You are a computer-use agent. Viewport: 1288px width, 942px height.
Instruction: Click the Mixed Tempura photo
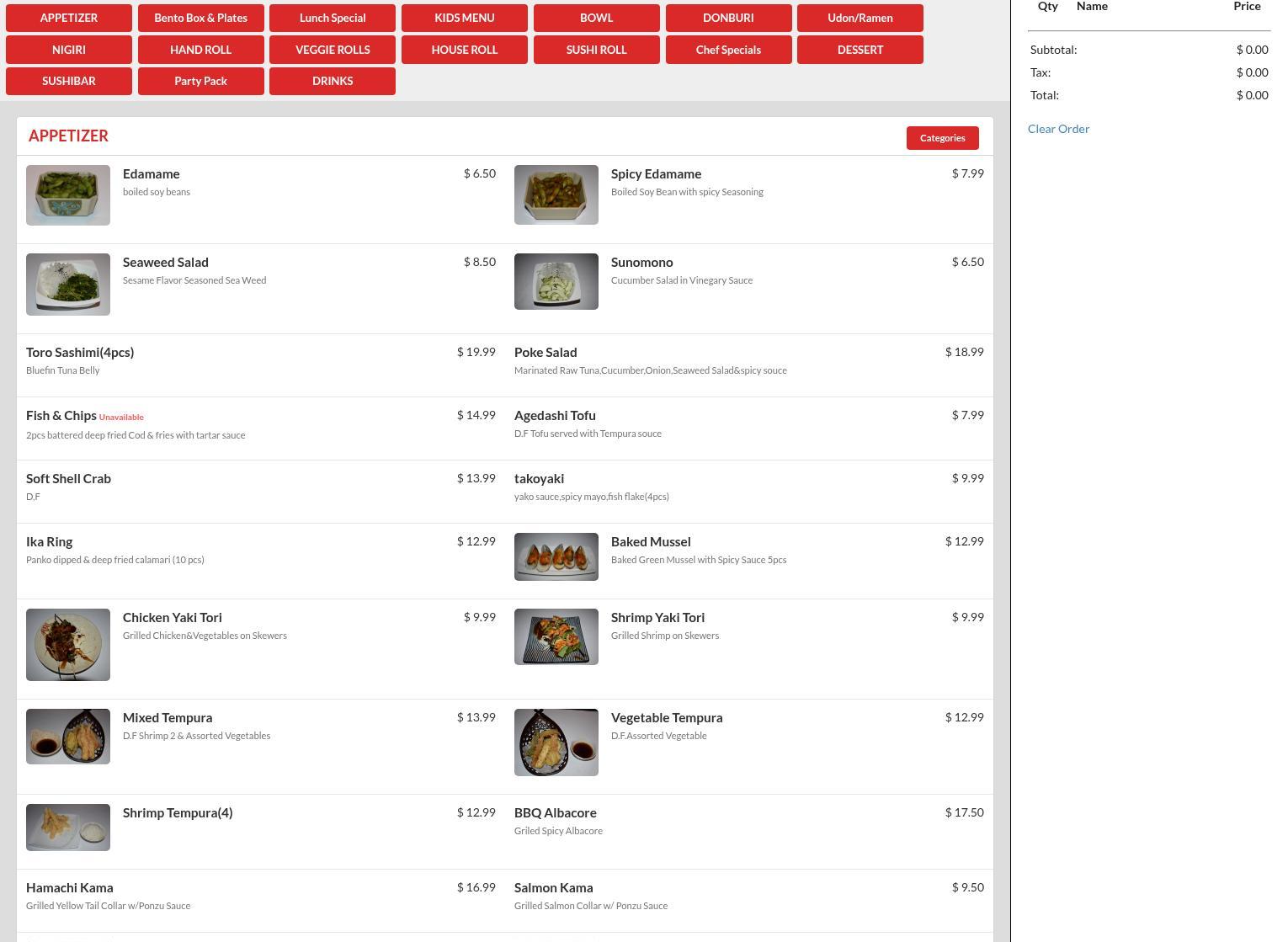[x=68, y=737]
